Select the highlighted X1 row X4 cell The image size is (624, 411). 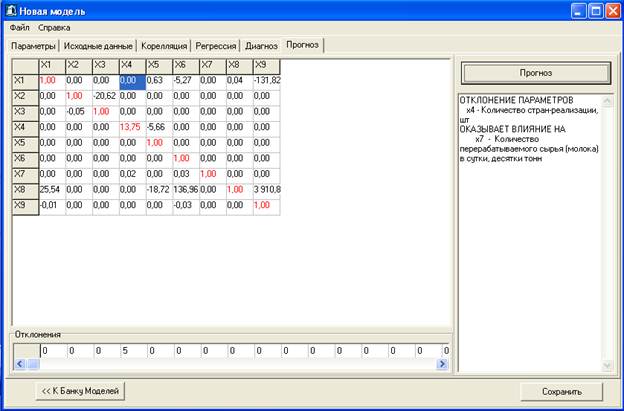(133, 82)
